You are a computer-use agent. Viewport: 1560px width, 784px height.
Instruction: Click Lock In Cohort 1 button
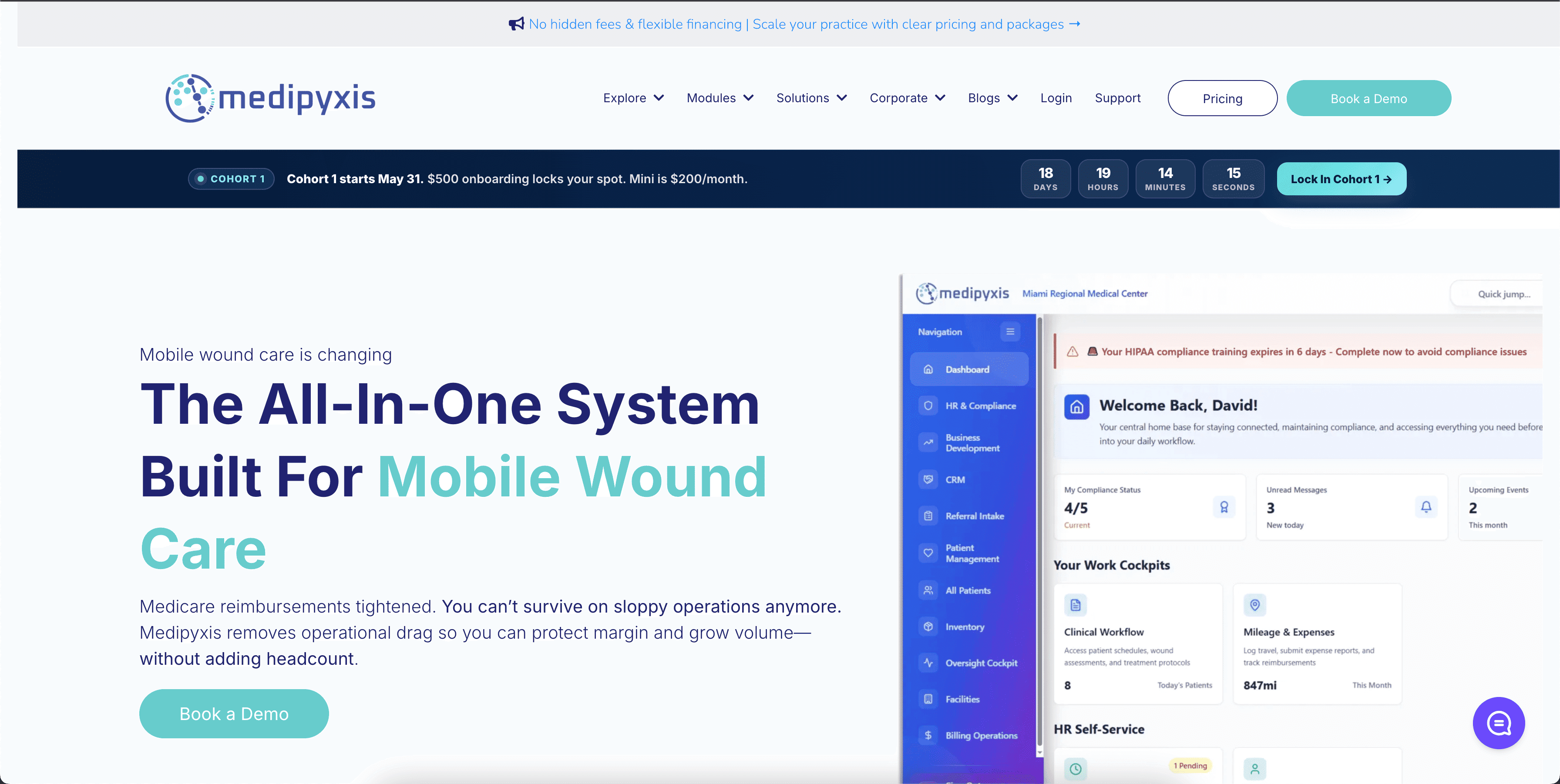click(x=1341, y=178)
